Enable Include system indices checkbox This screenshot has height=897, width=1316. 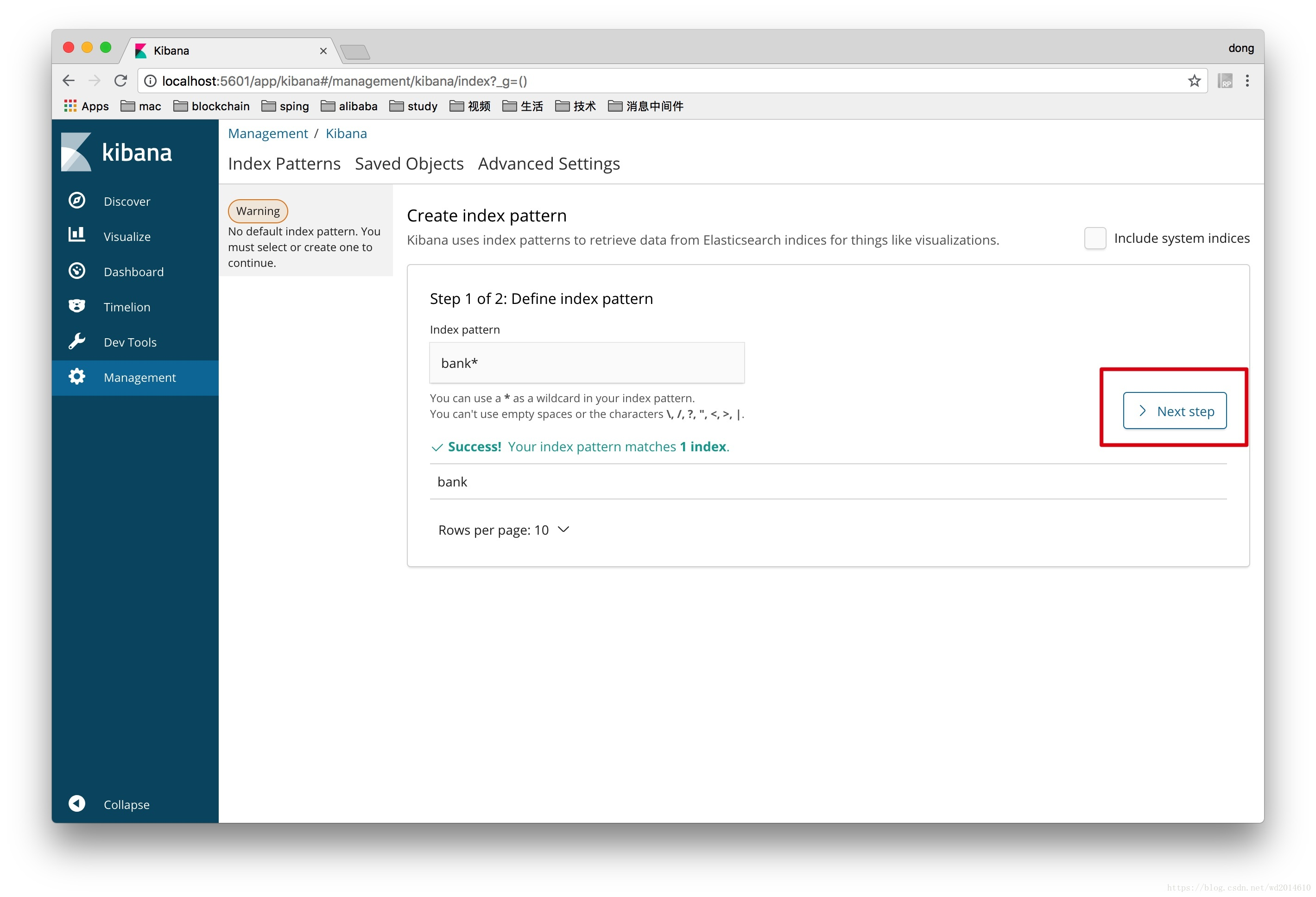pos(1095,239)
